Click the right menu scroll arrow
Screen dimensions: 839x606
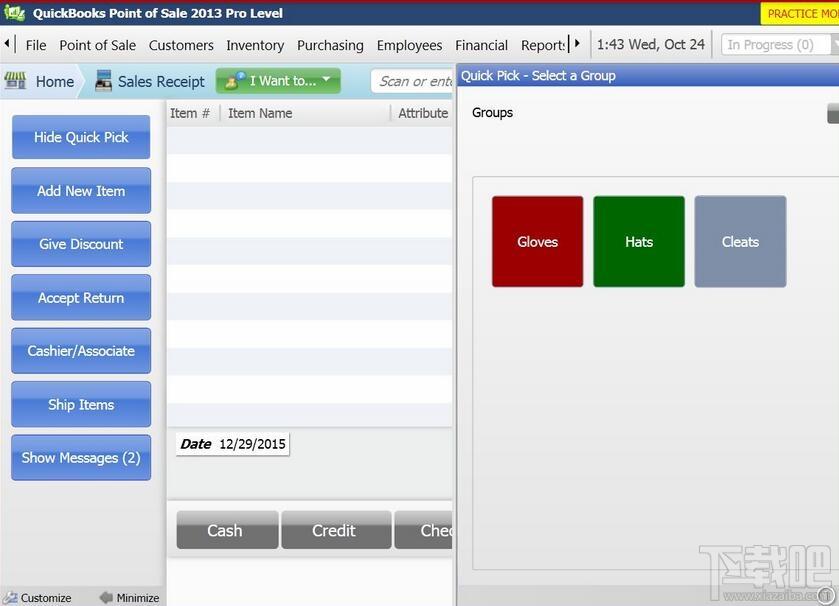(577, 43)
